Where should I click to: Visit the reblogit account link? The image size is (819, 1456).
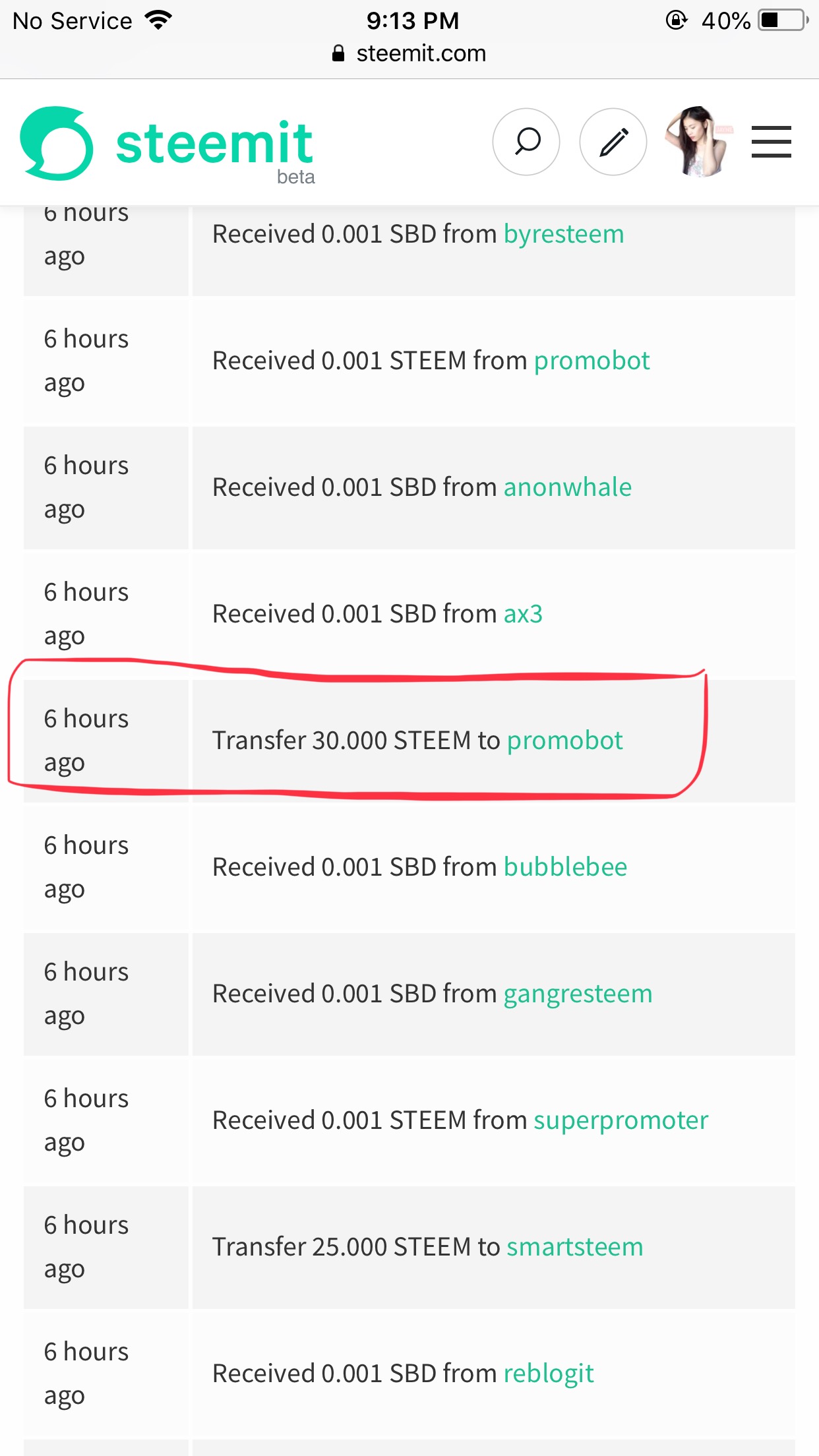[x=549, y=1374]
